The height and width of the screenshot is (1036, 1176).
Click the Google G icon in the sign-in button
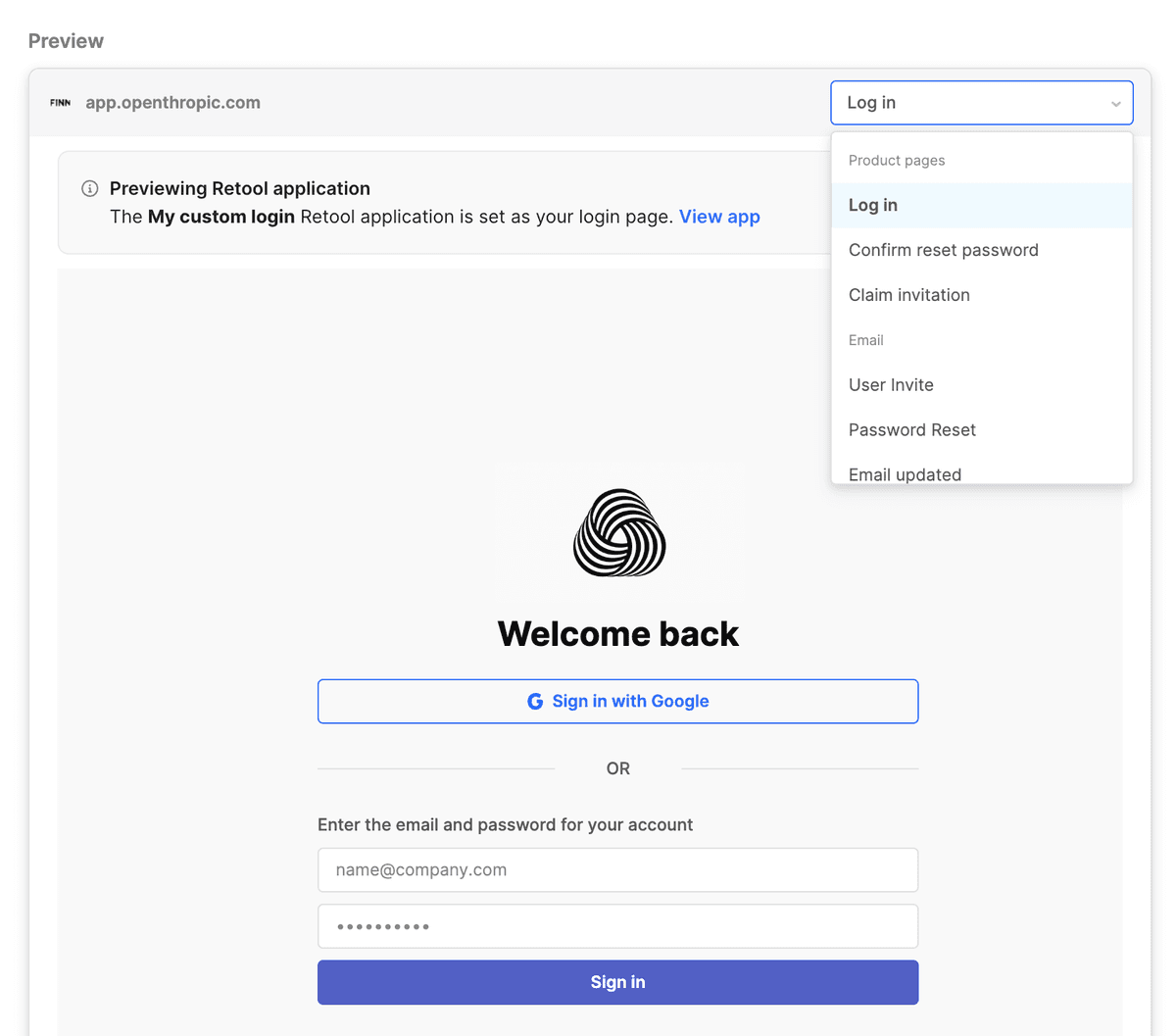click(535, 701)
